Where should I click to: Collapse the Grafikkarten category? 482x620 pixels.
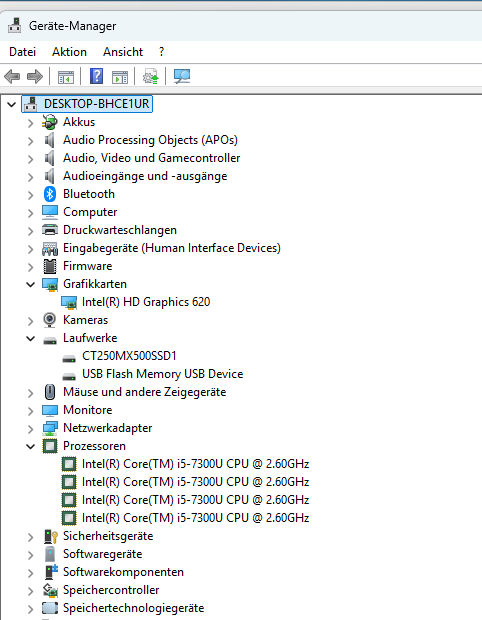pyautogui.click(x=30, y=284)
